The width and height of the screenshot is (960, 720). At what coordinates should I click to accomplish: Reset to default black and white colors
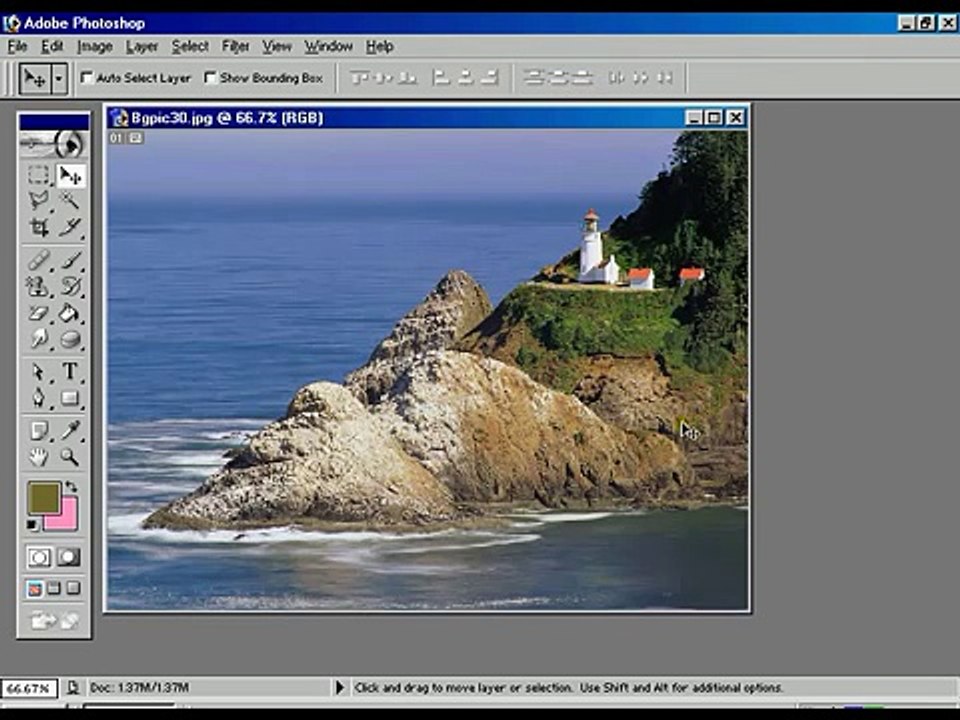point(32,525)
